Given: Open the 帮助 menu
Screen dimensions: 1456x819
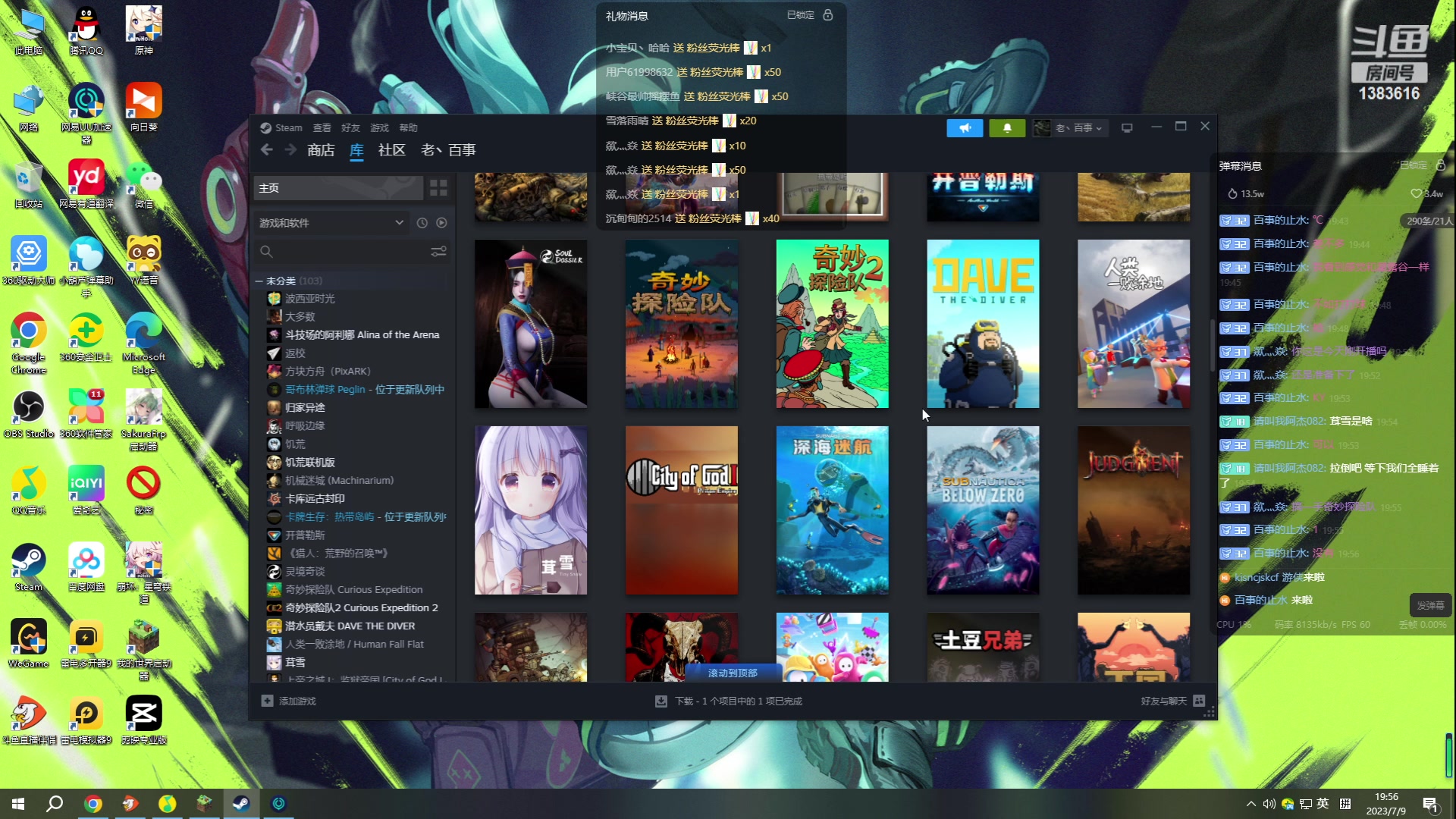Looking at the screenshot, I should pos(409,128).
